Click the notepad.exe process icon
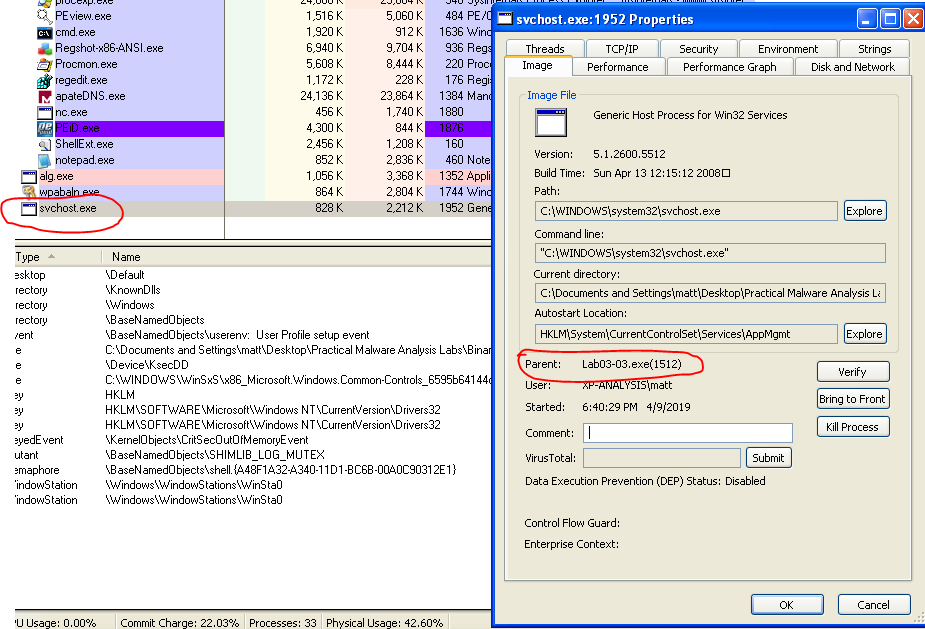The height and width of the screenshot is (629, 925). [x=44, y=160]
